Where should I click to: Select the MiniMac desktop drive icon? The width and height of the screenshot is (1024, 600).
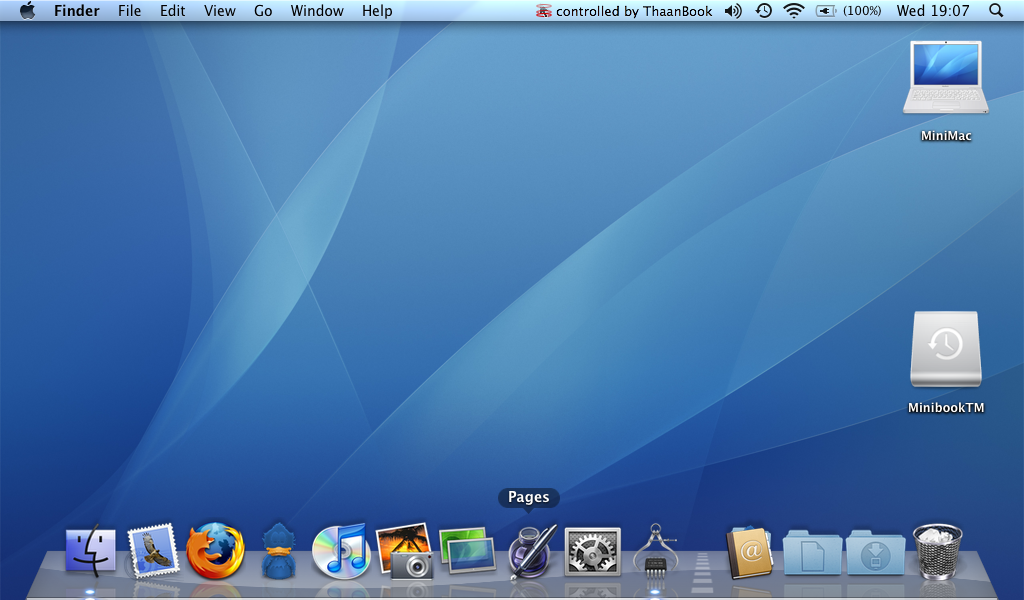click(x=946, y=78)
